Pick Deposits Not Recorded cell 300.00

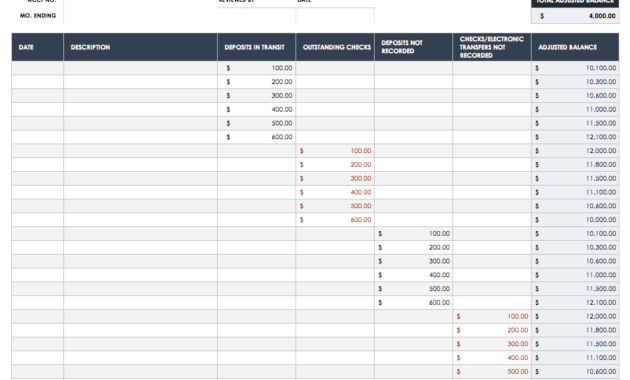413,261
